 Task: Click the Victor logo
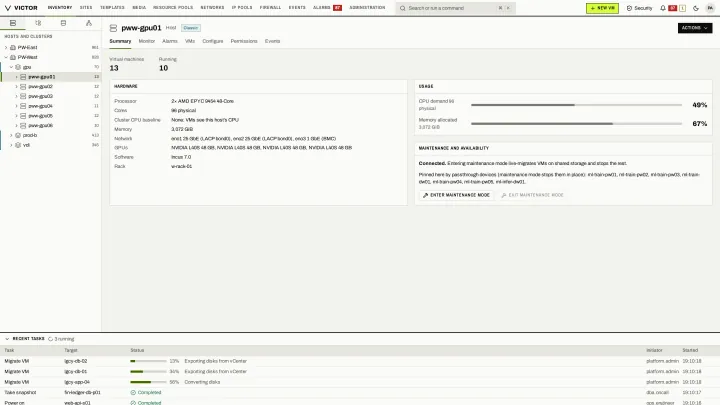pos(21,8)
